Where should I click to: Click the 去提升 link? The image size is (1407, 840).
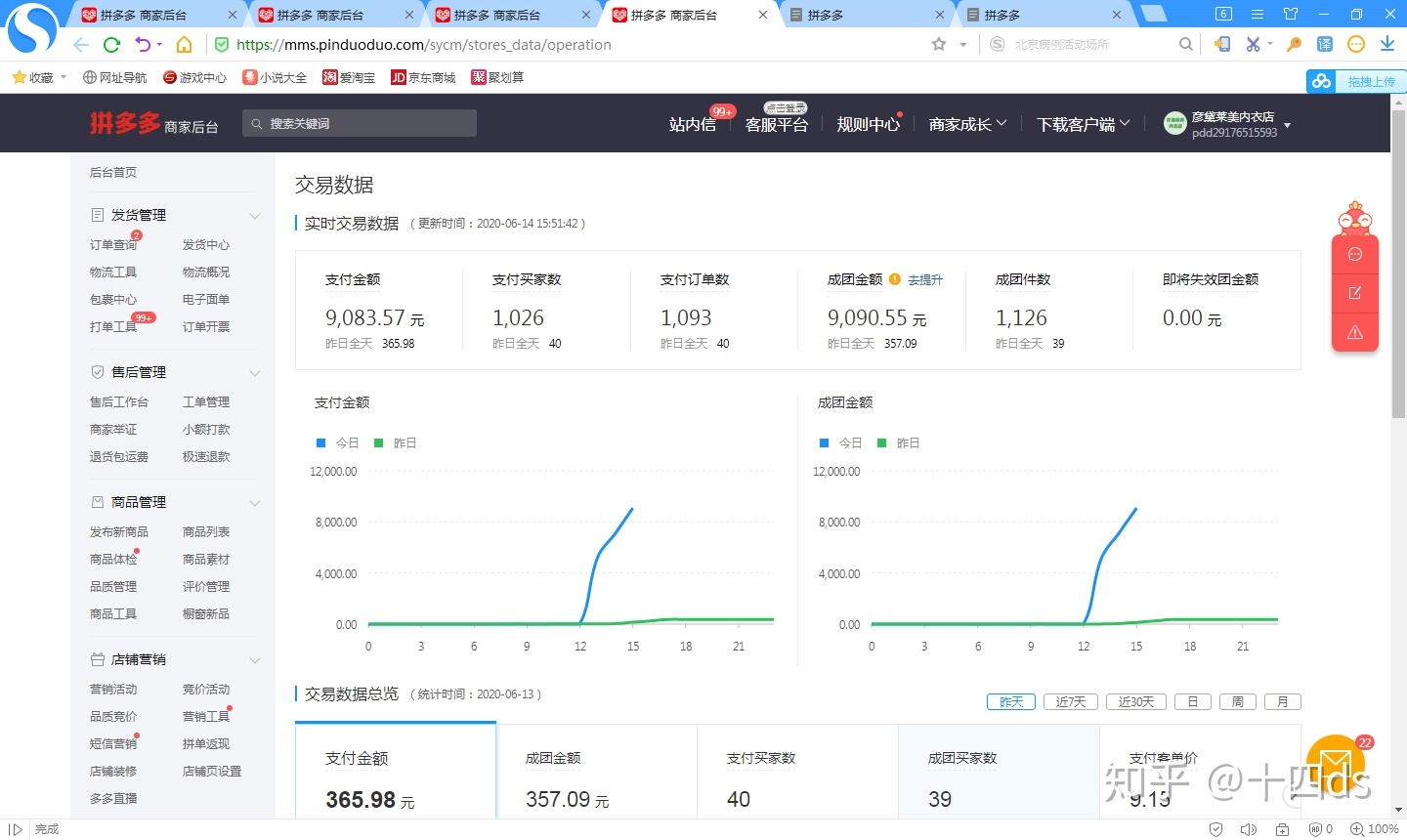coord(925,280)
